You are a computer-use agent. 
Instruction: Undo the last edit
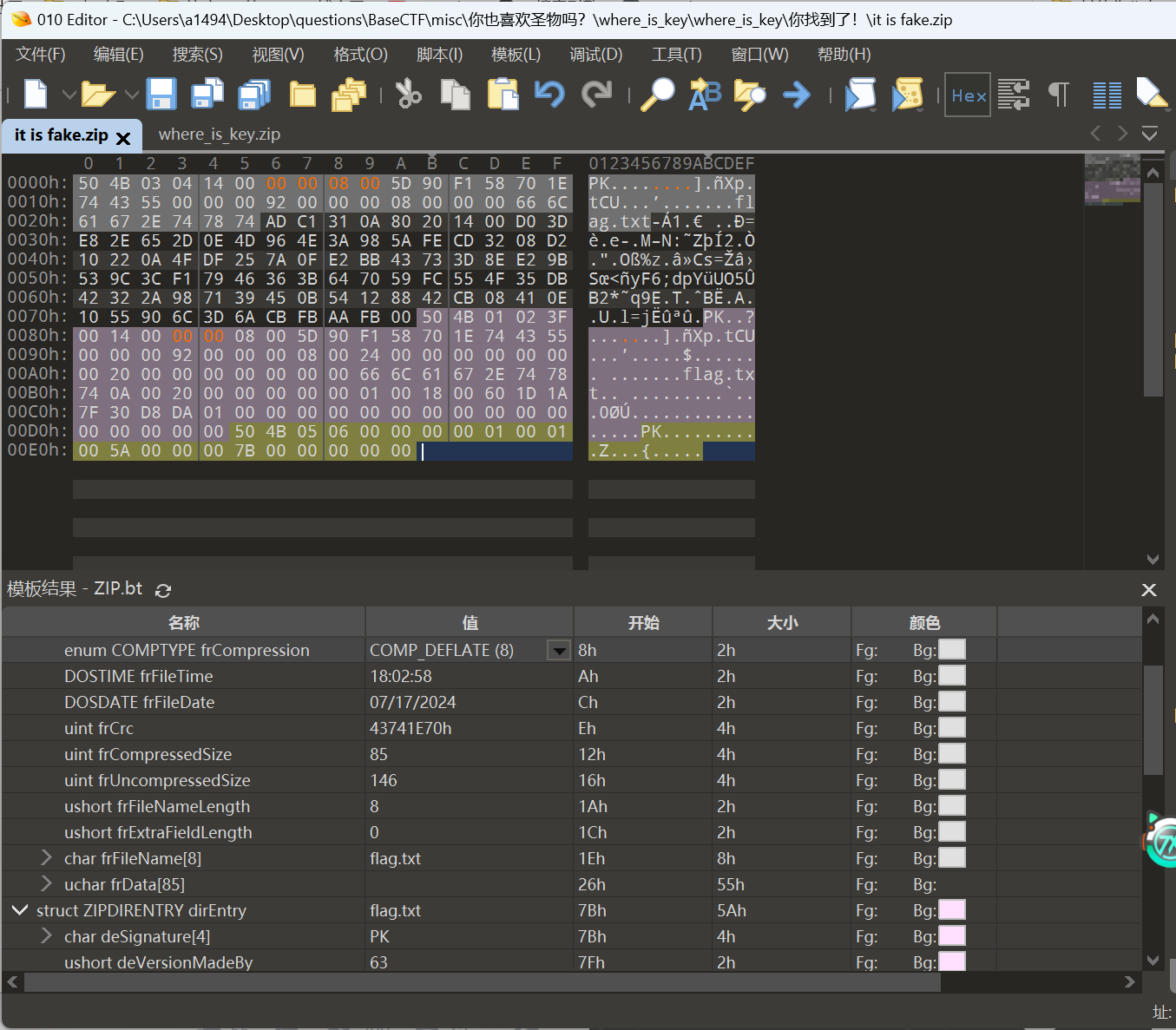coord(549,94)
